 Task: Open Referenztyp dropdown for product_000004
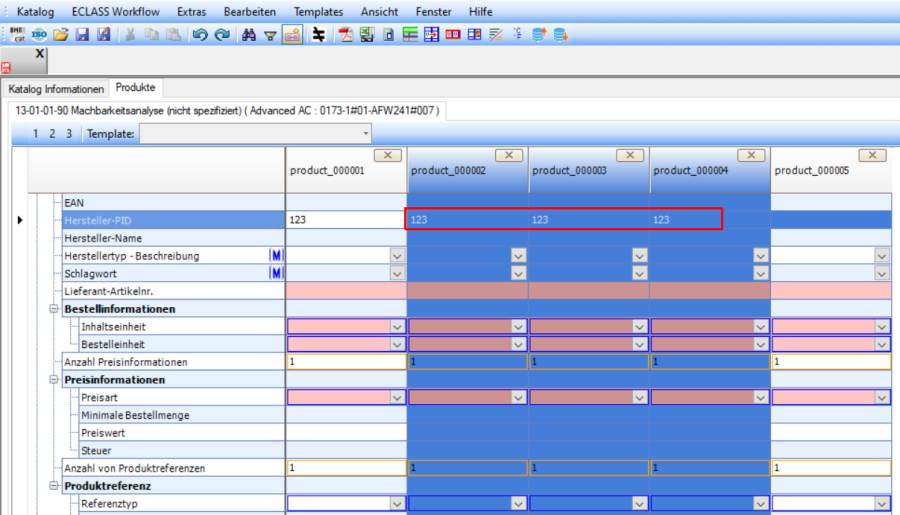(x=761, y=504)
